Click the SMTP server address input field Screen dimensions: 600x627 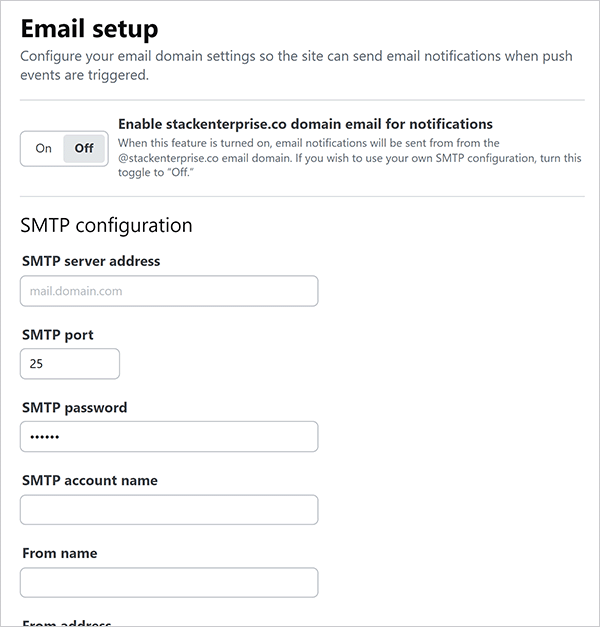pos(169,291)
